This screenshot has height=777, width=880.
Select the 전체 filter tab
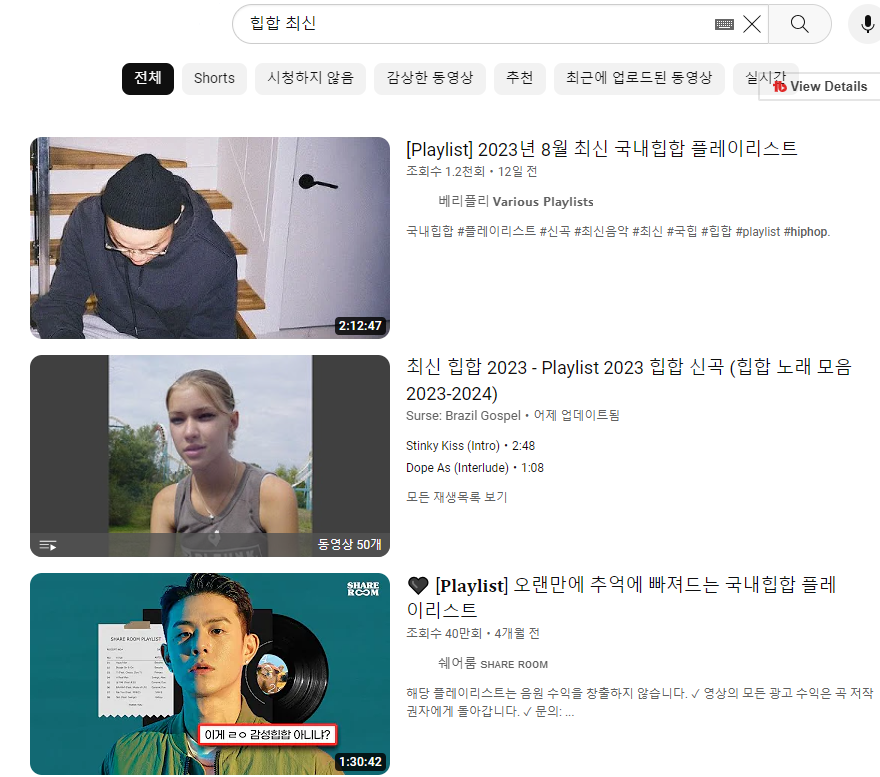click(x=147, y=78)
